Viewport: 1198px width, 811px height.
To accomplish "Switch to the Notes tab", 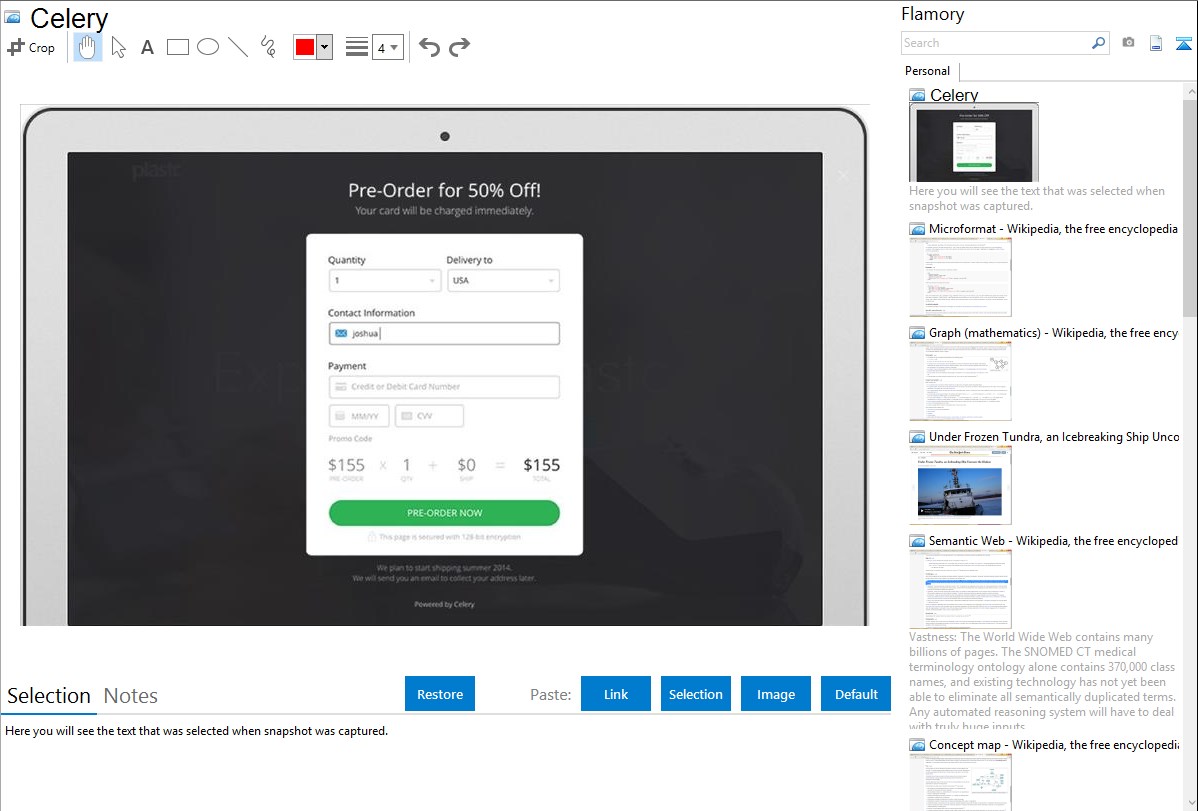I will coord(131,696).
